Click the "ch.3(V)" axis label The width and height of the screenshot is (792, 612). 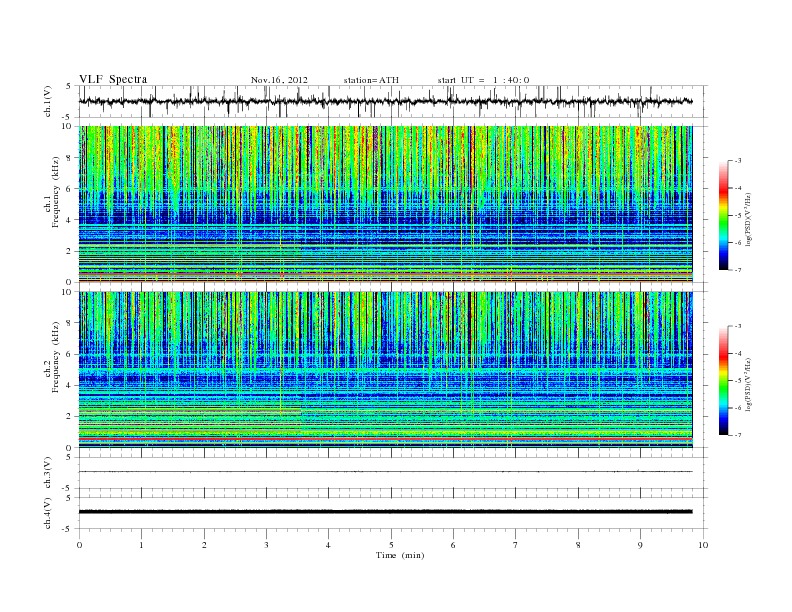coord(47,472)
